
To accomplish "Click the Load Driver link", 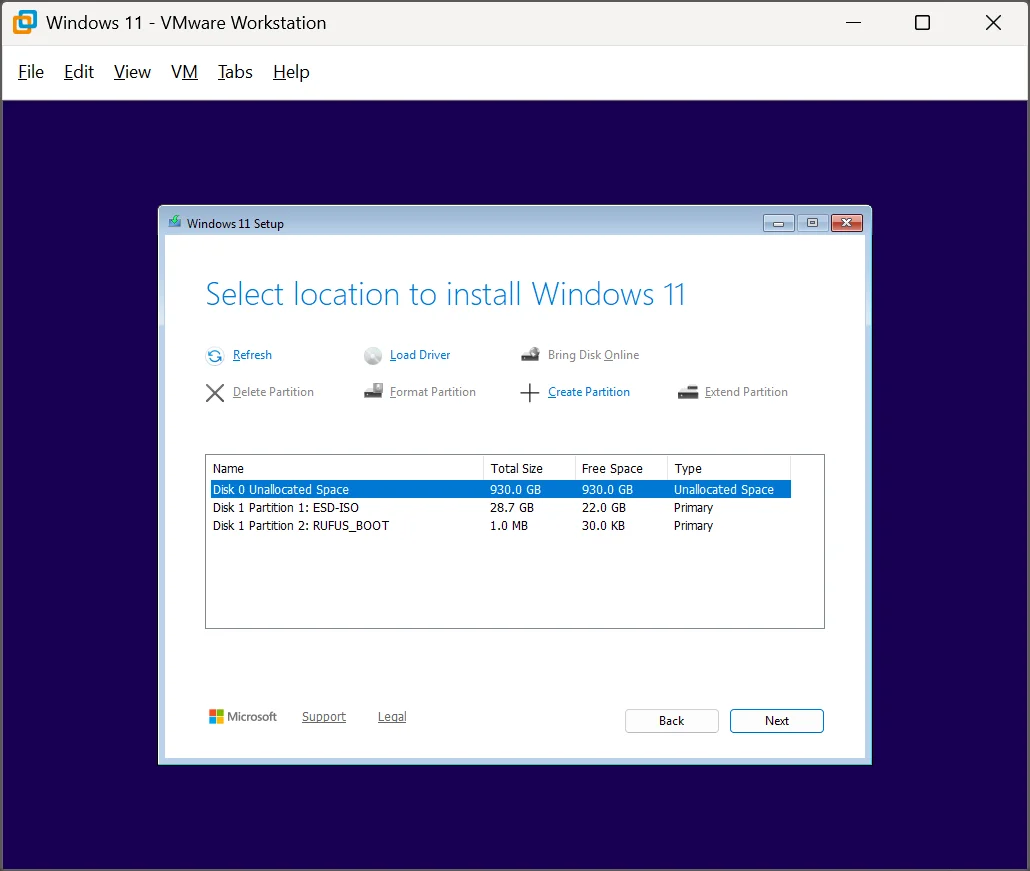I will pos(420,355).
